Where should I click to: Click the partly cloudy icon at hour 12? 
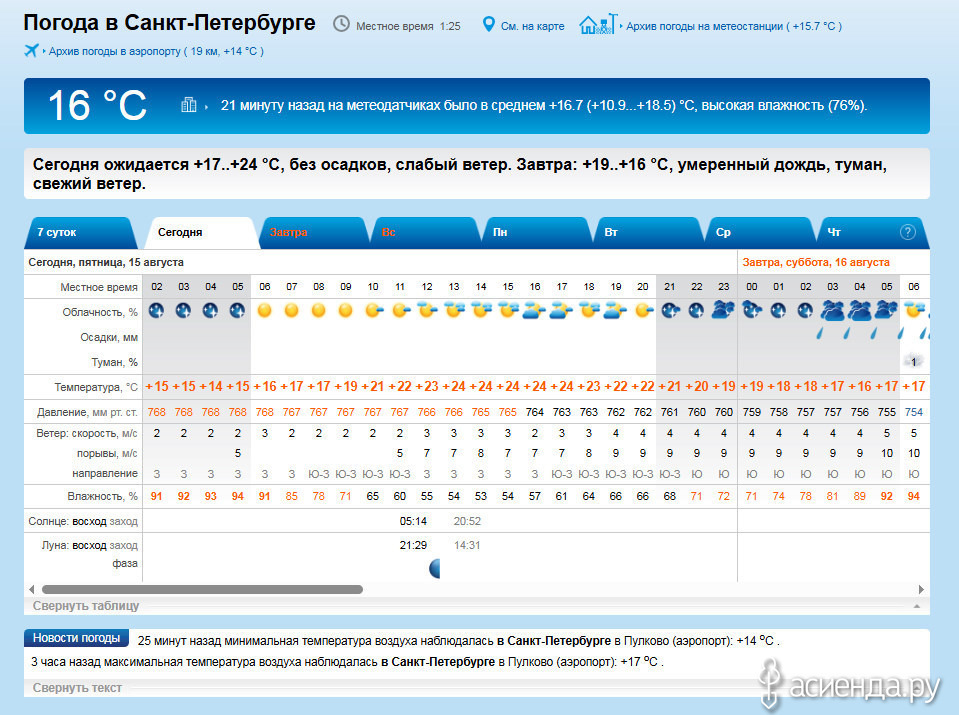pyautogui.click(x=427, y=311)
